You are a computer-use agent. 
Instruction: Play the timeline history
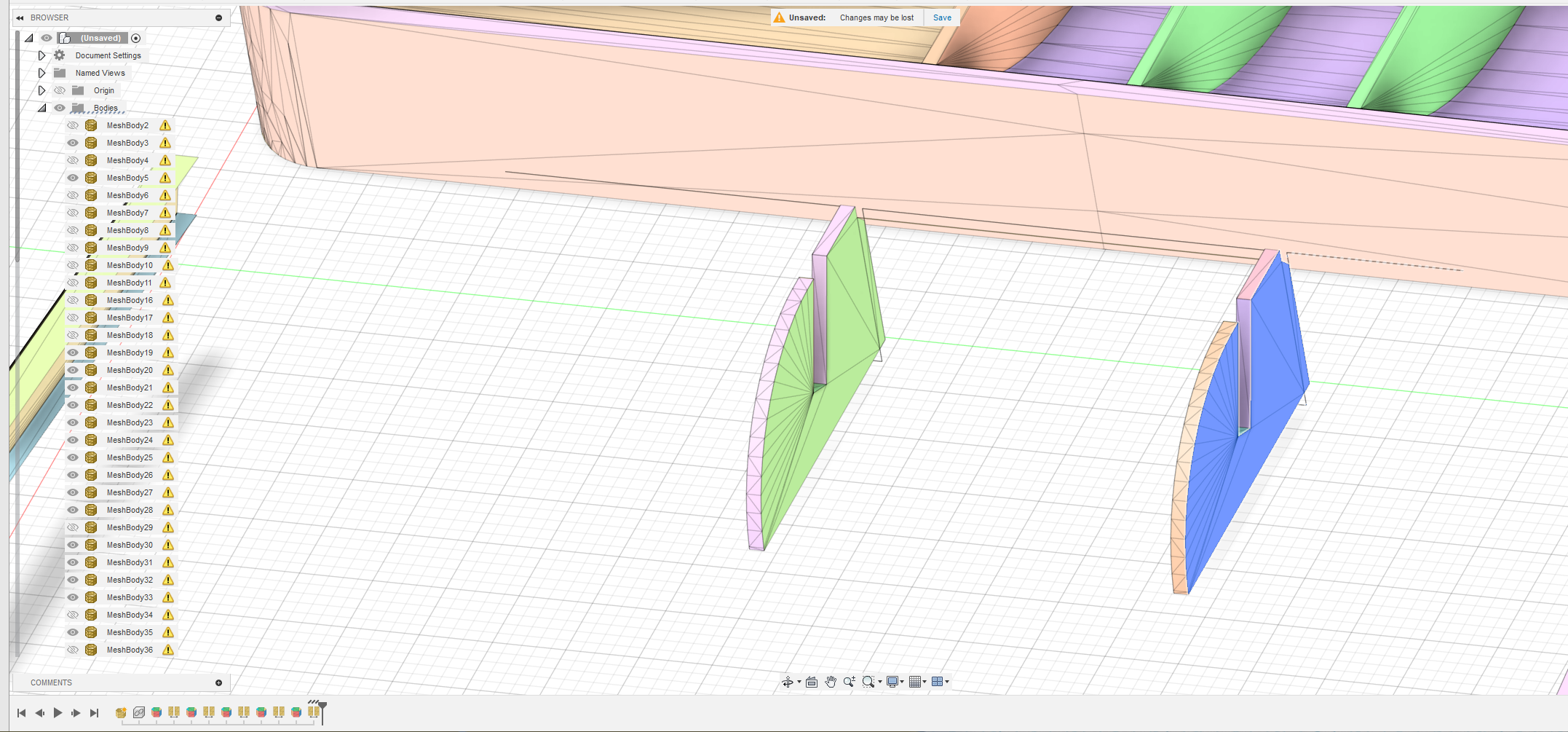tap(58, 713)
